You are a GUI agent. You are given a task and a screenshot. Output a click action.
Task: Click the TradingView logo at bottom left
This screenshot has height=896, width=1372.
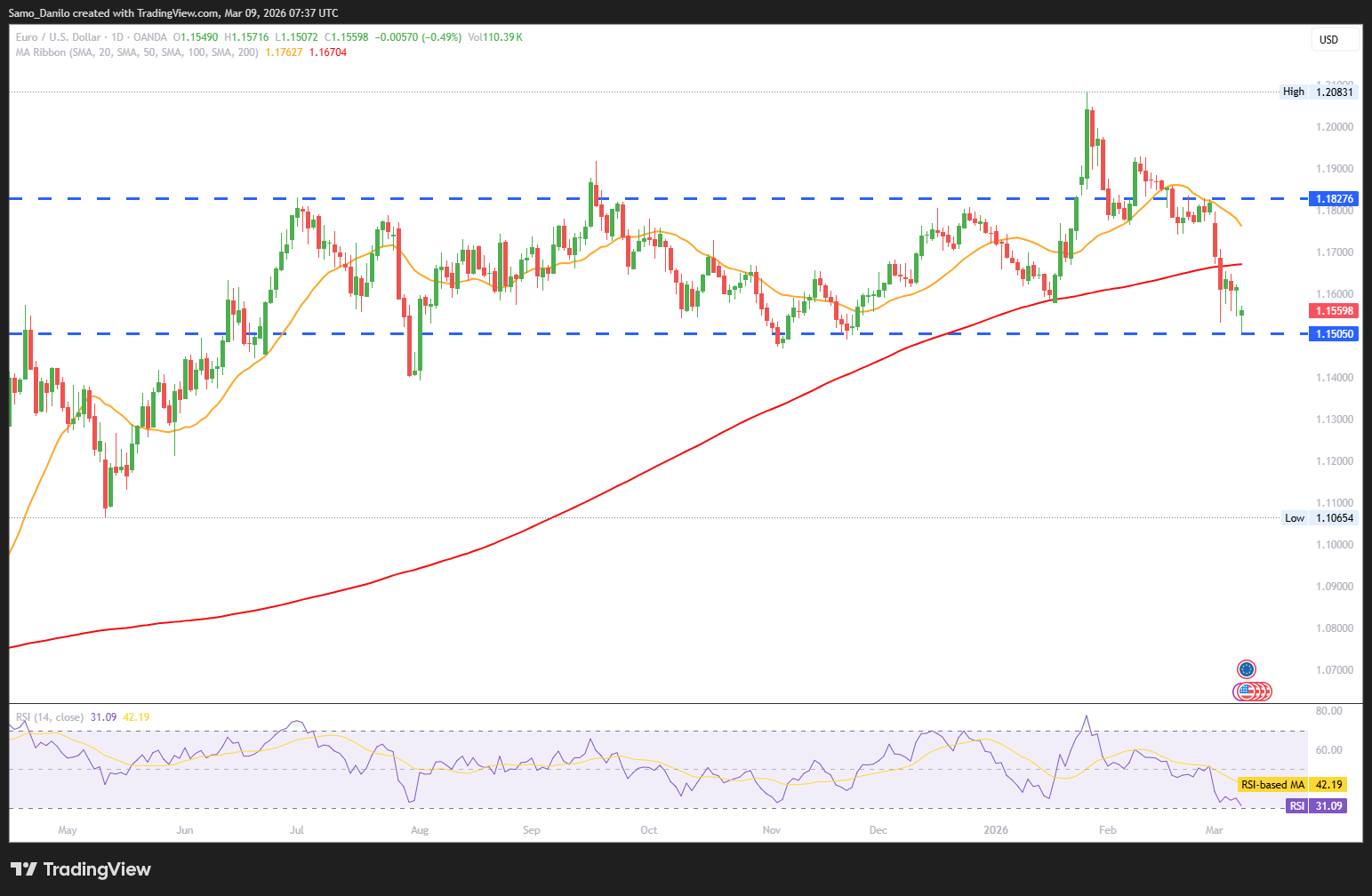[x=81, y=869]
